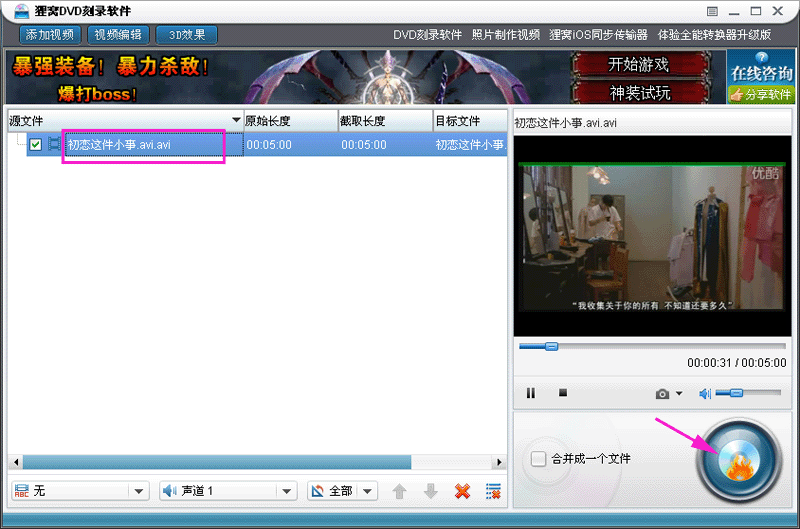Move the selected file down with the down arrow

point(431,491)
